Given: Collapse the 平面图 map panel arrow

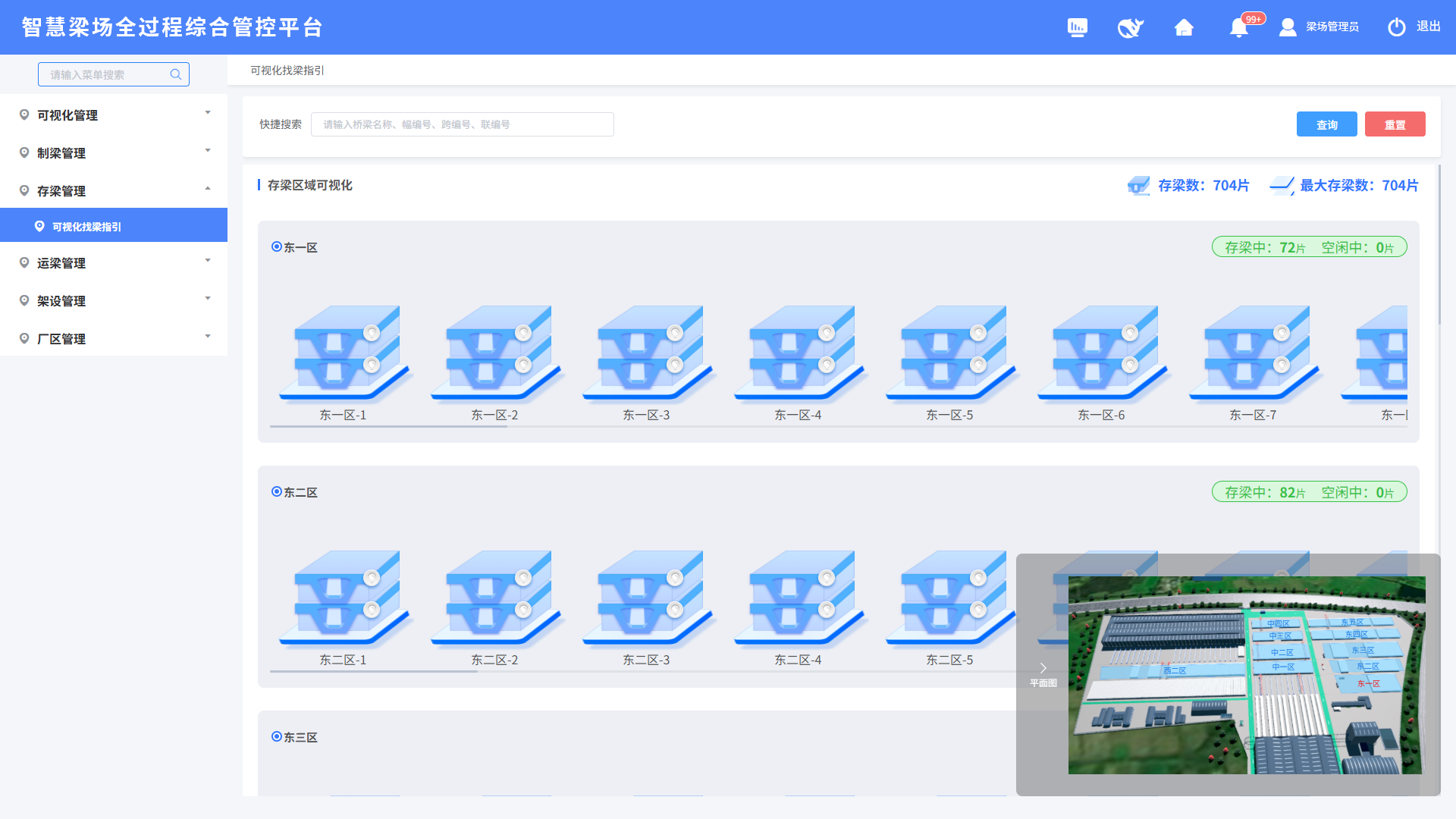Looking at the screenshot, I should (x=1043, y=668).
